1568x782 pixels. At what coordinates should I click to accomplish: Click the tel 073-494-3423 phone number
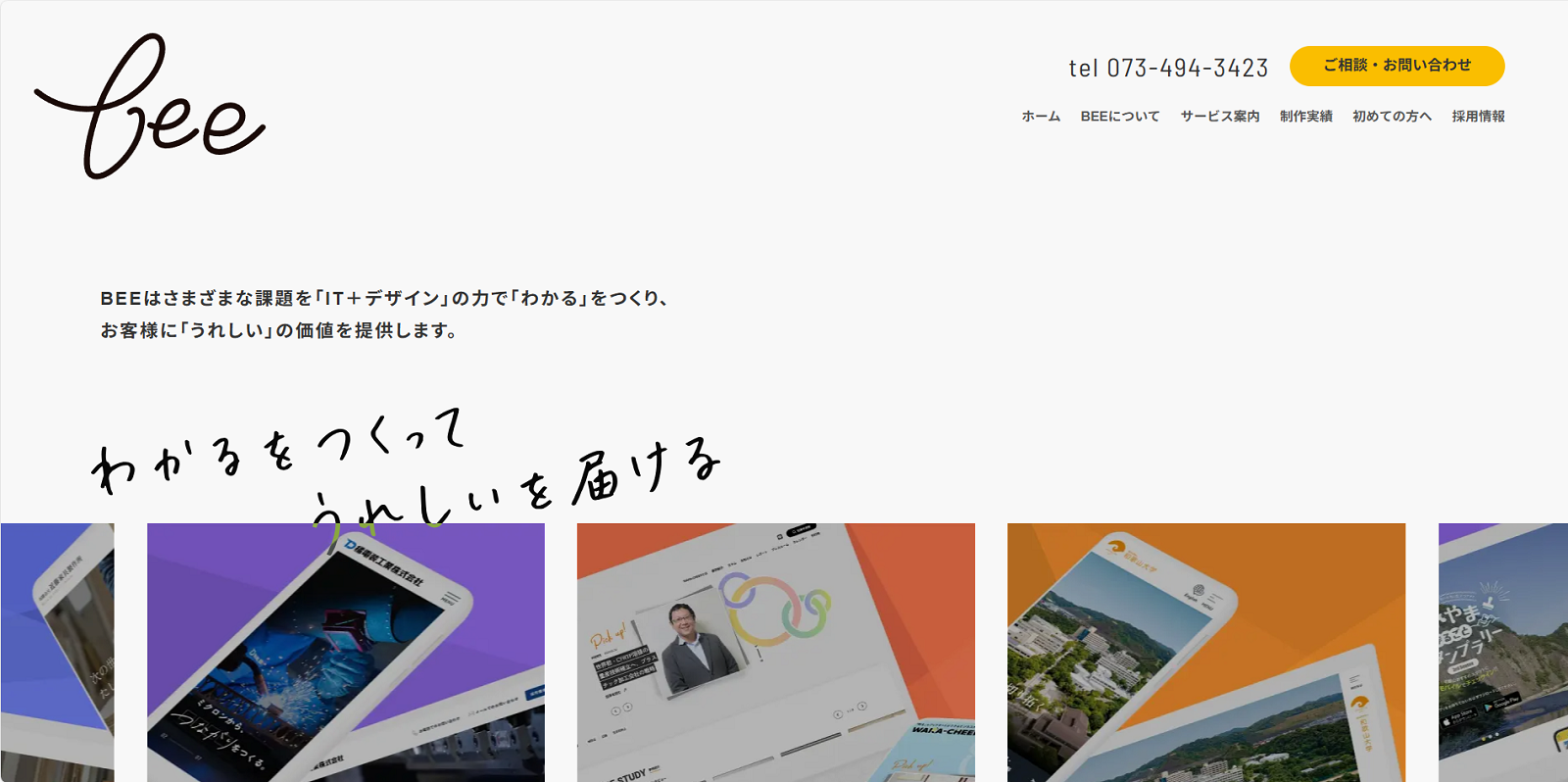(1168, 68)
